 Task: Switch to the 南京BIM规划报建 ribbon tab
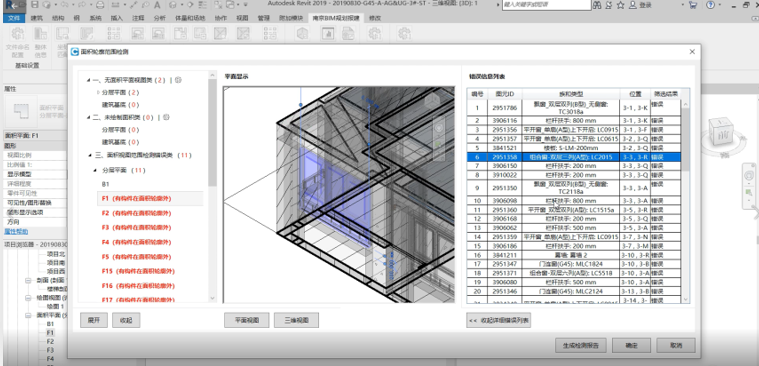[x=336, y=18]
